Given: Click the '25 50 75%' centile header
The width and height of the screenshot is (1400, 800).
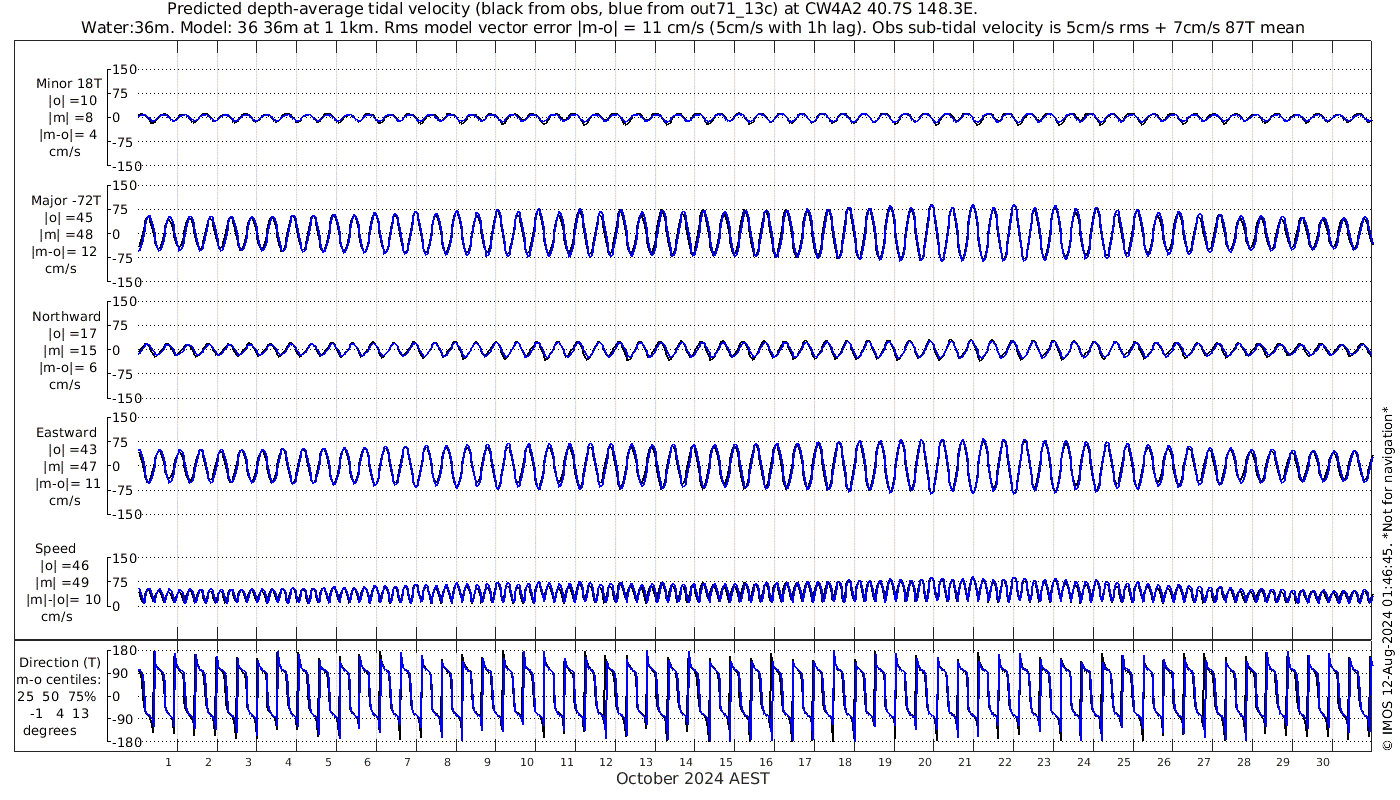Looking at the screenshot, I should click(x=56, y=696).
